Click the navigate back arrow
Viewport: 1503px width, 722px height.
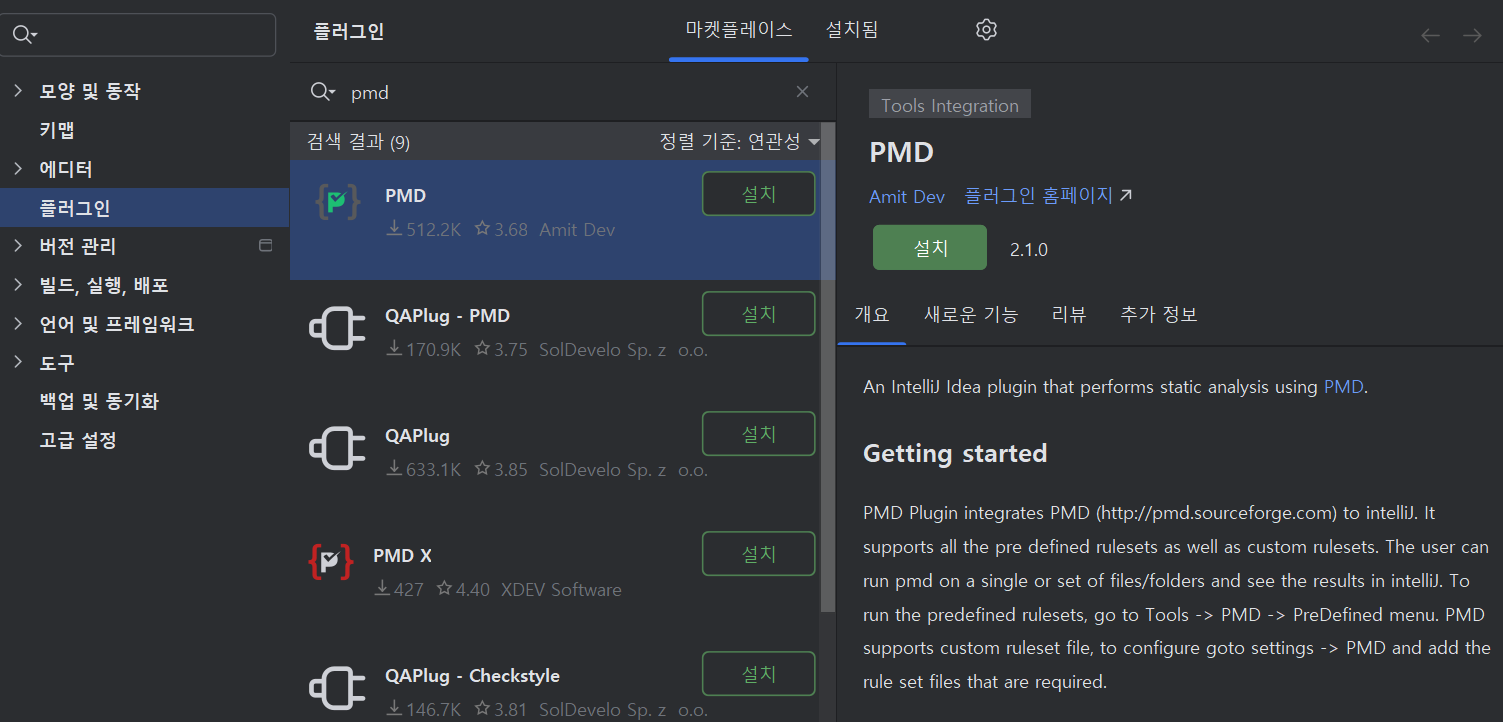(x=1429, y=35)
